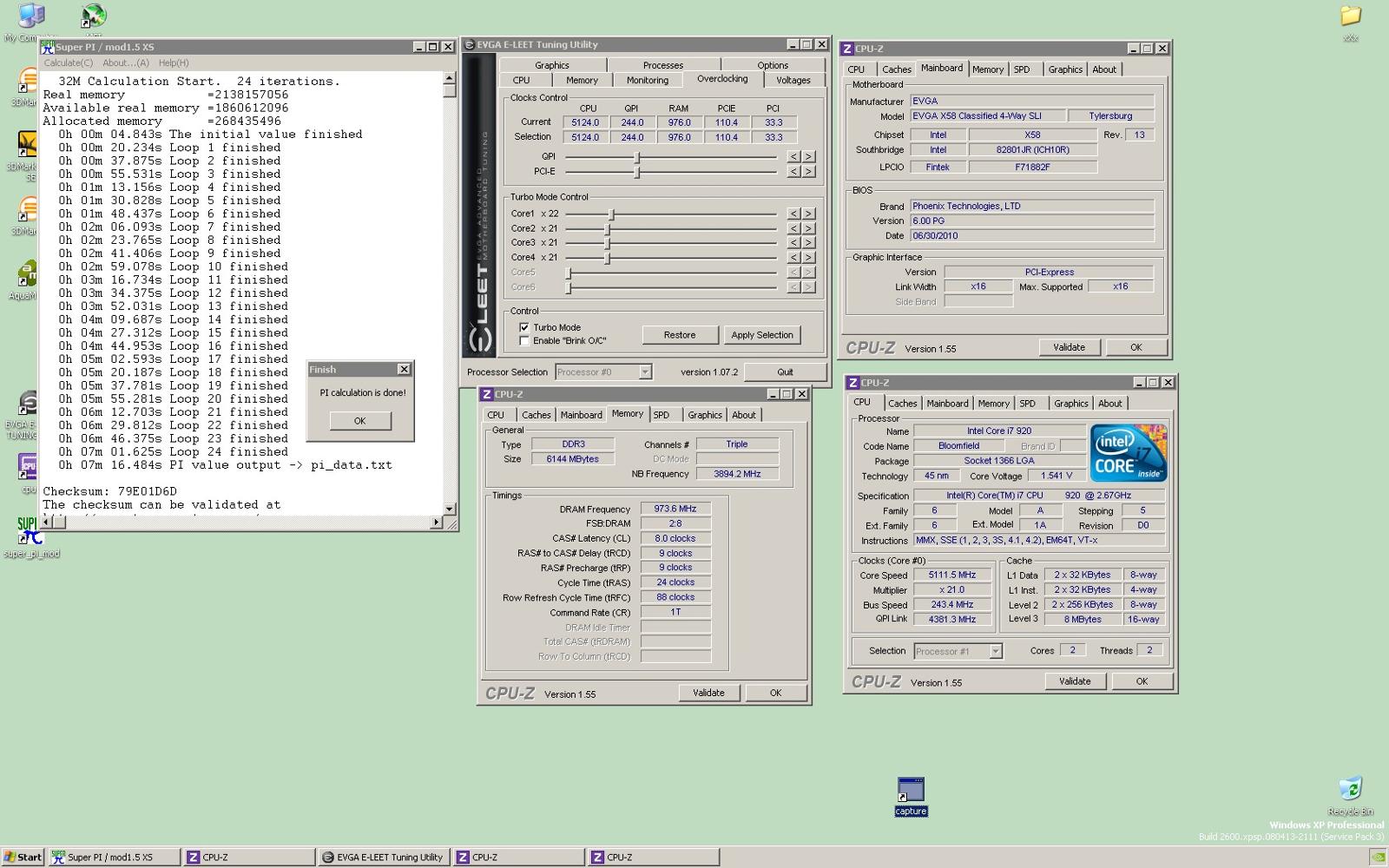
Task: Click the QPI selection field showing 244.0
Action: click(x=632, y=137)
